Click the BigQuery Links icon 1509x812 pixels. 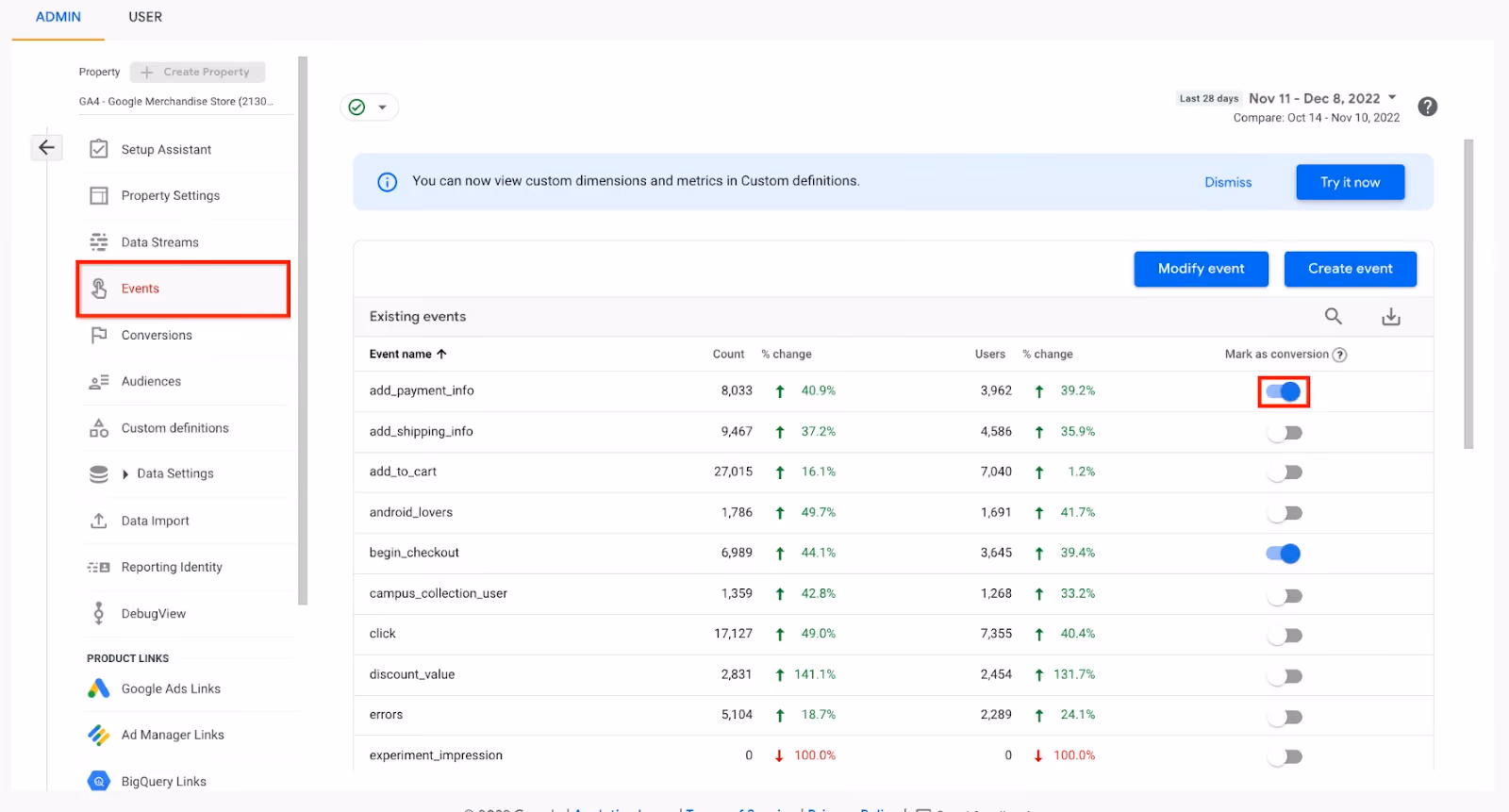(x=99, y=781)
